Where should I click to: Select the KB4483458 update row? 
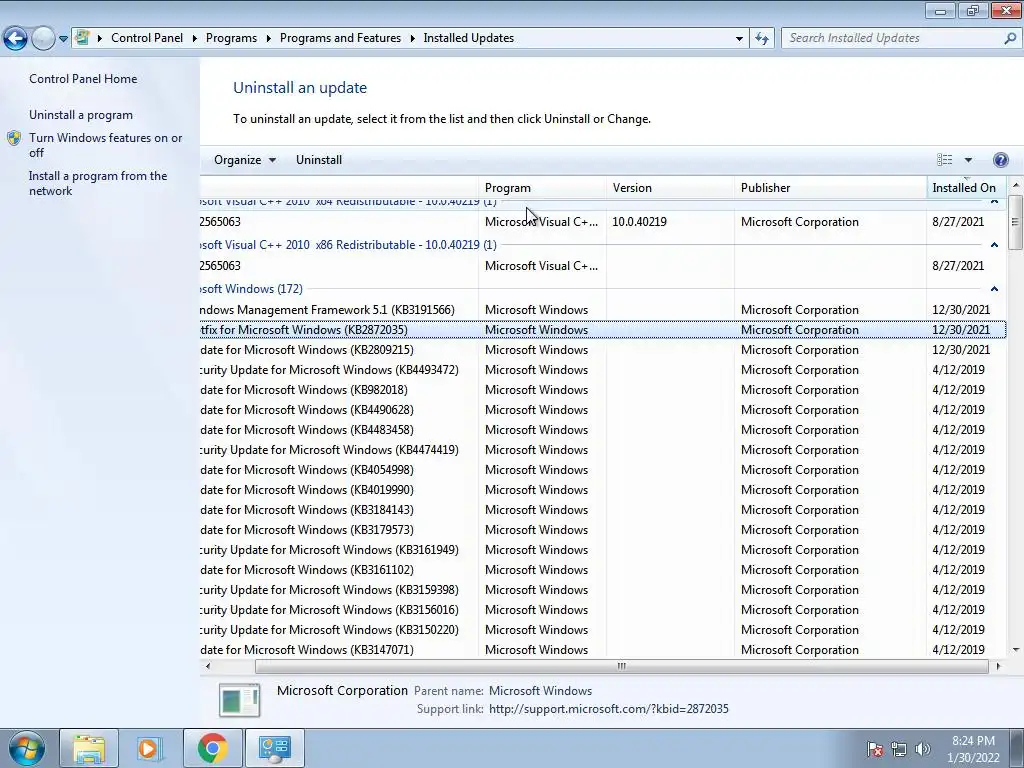point(603,430)
